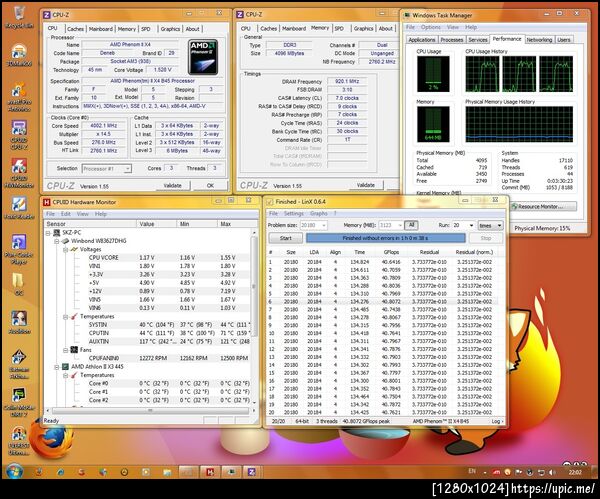Collapse the Winbond W83627DHG node

point(56,241)
